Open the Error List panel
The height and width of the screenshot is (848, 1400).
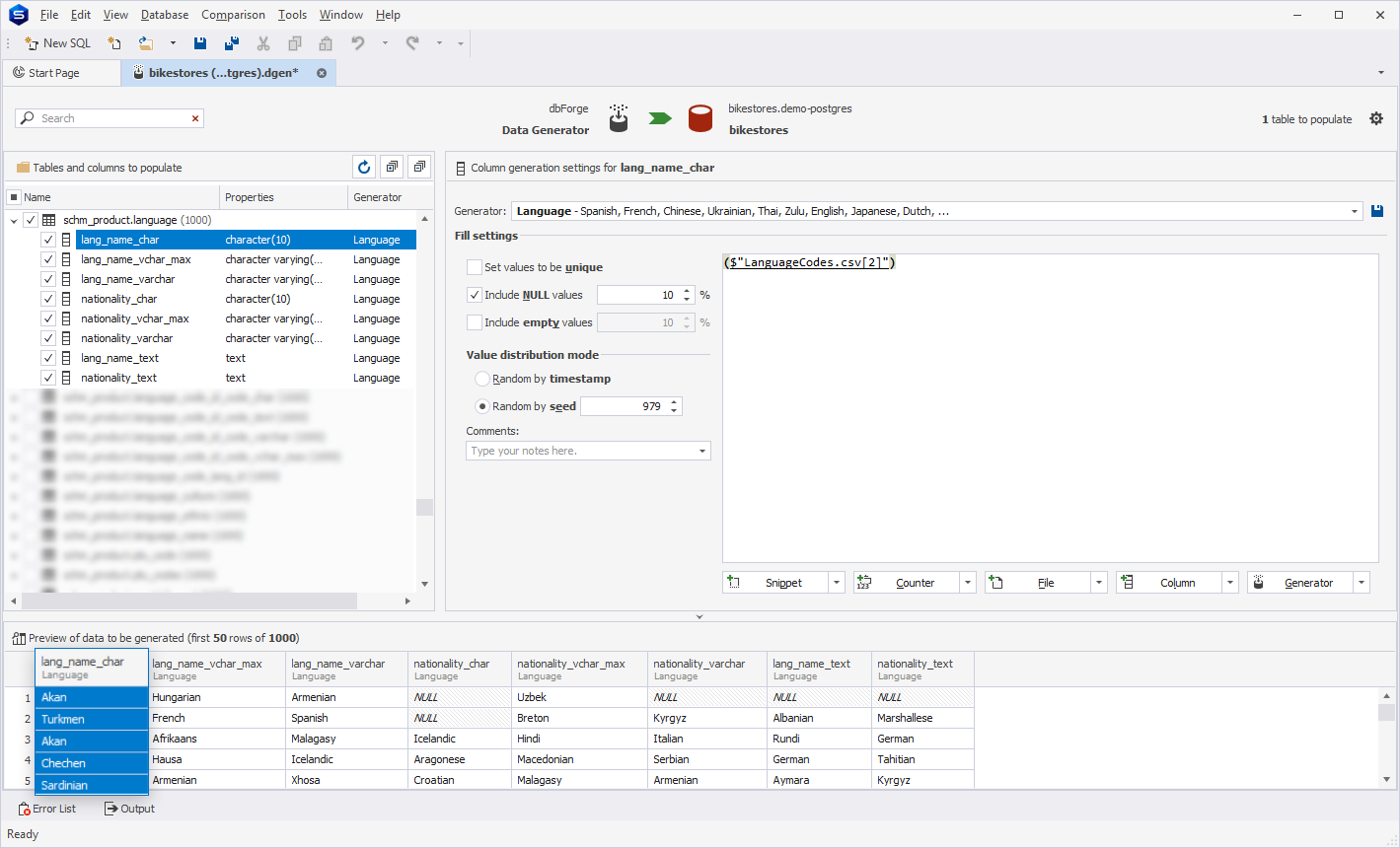pos(47,809)
